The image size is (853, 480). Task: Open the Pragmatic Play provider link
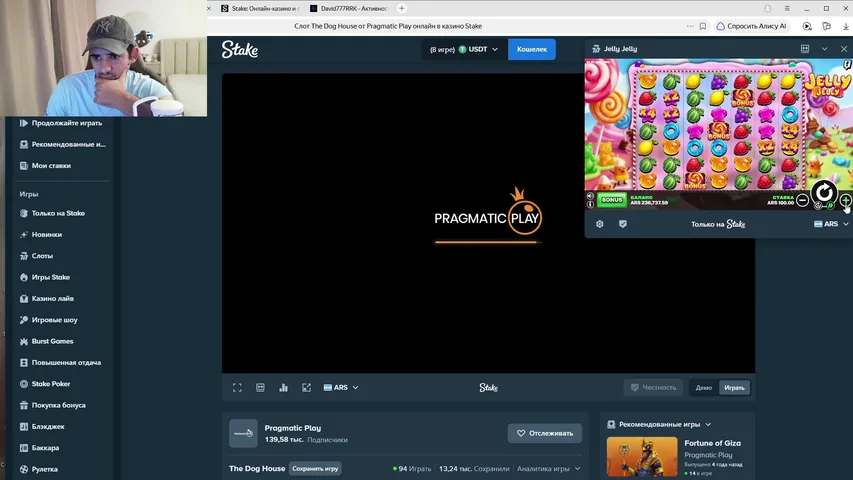293,428
